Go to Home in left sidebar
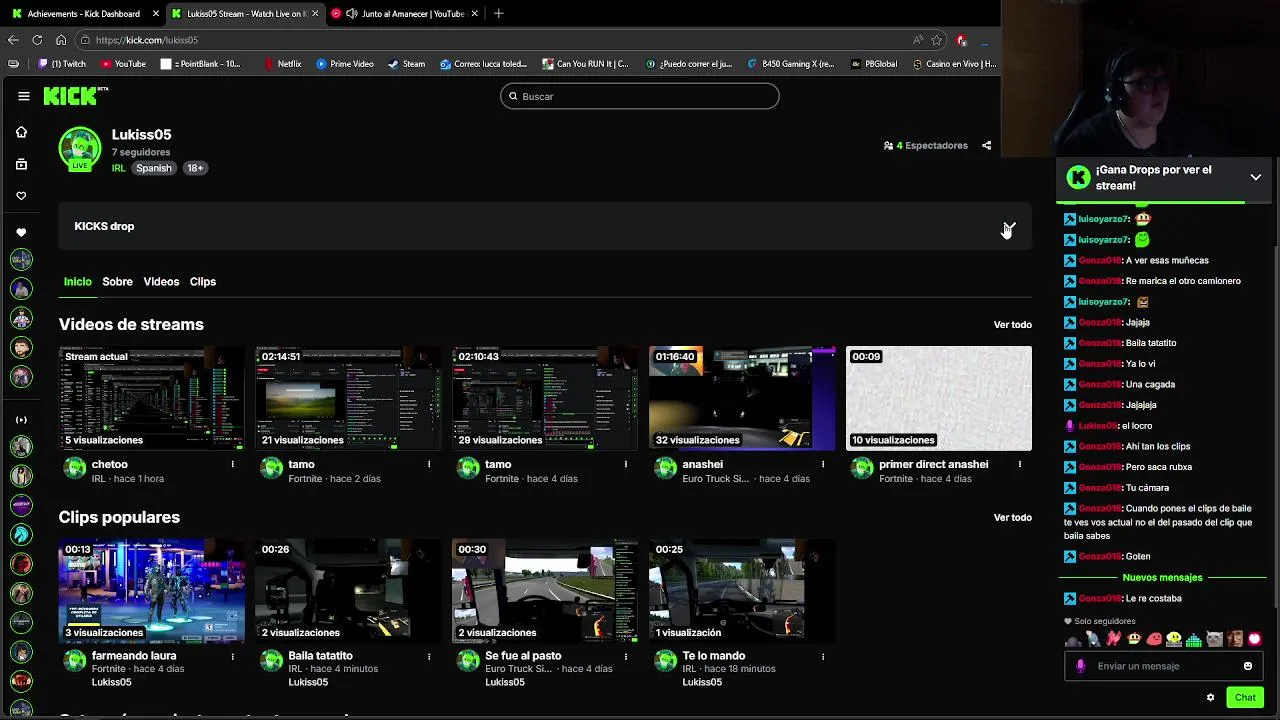 click(x=21, y=132)
